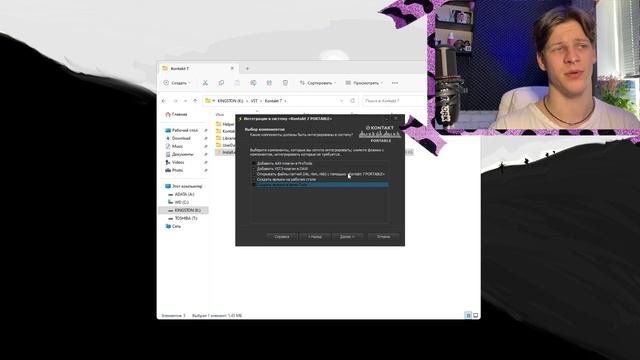This screenshot has height=360, width=640.
Task: Select the Helper folder in file list
Action: (225, 124)
